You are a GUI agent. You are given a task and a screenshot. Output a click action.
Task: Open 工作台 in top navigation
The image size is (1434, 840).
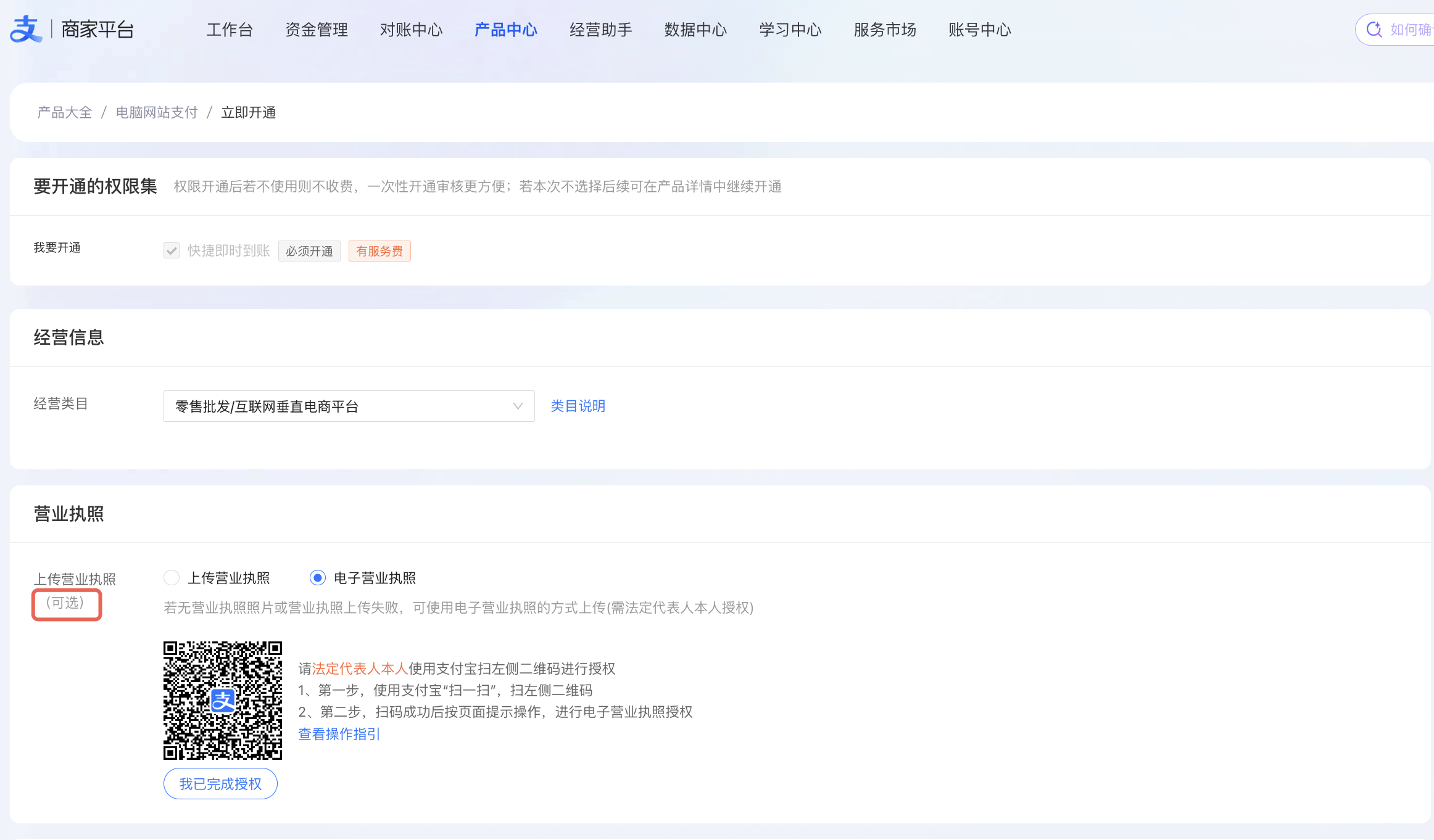(230, 30)
